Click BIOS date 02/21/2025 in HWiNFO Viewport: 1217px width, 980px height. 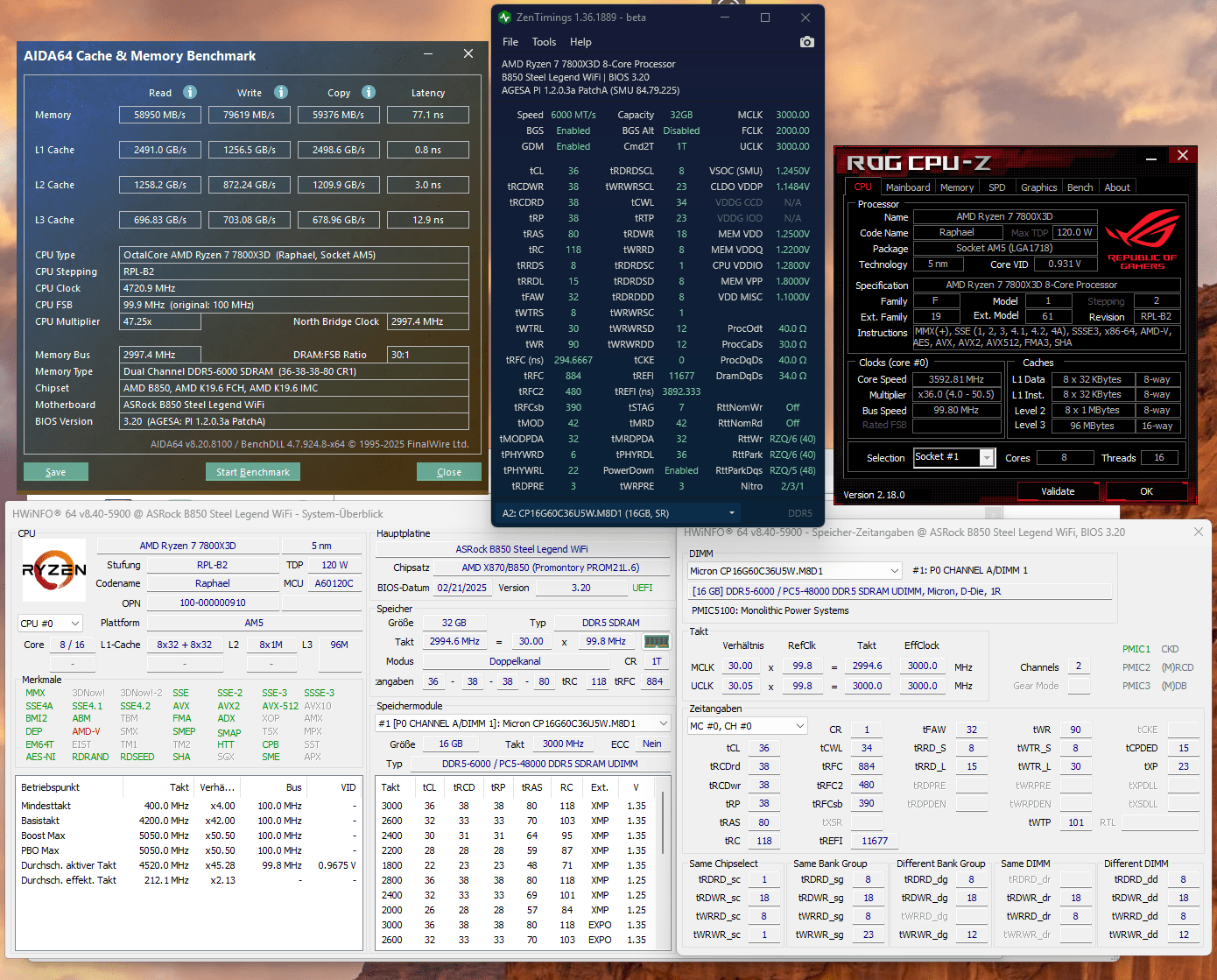click(x=462, y=588)
